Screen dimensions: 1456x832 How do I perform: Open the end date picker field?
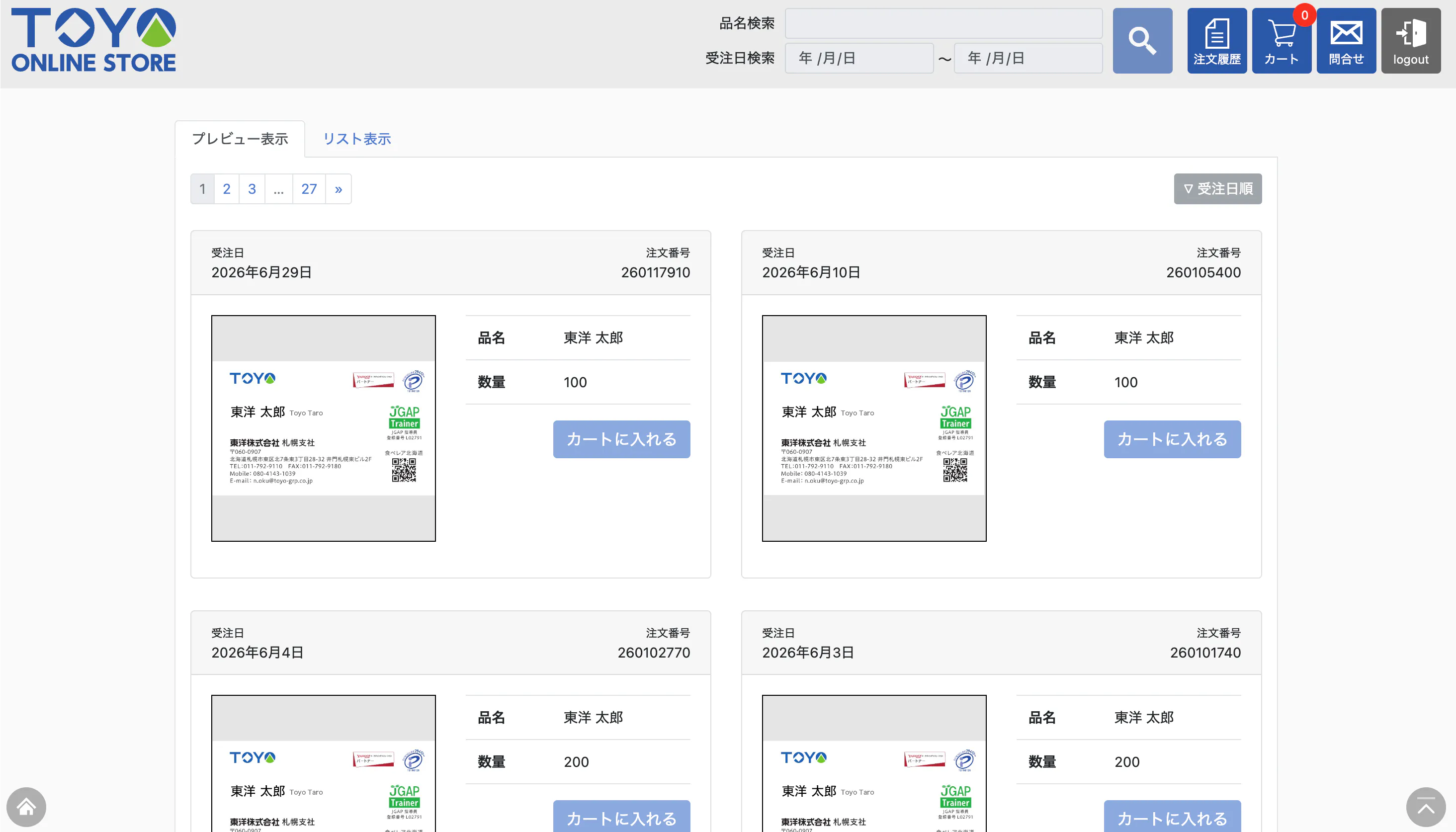point(1028,58)
